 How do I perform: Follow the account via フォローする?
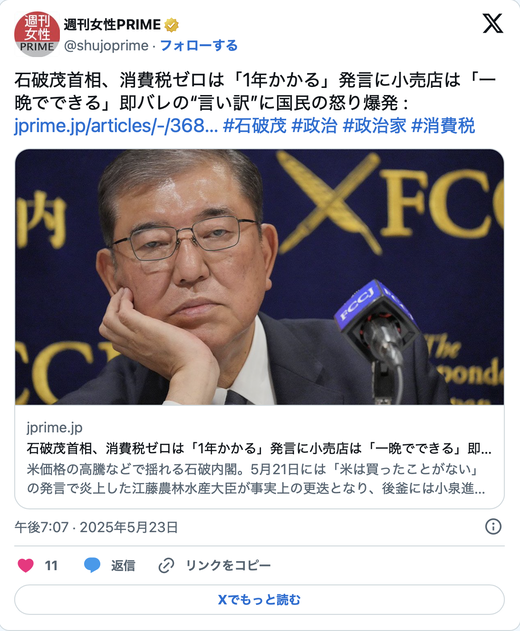199,45
